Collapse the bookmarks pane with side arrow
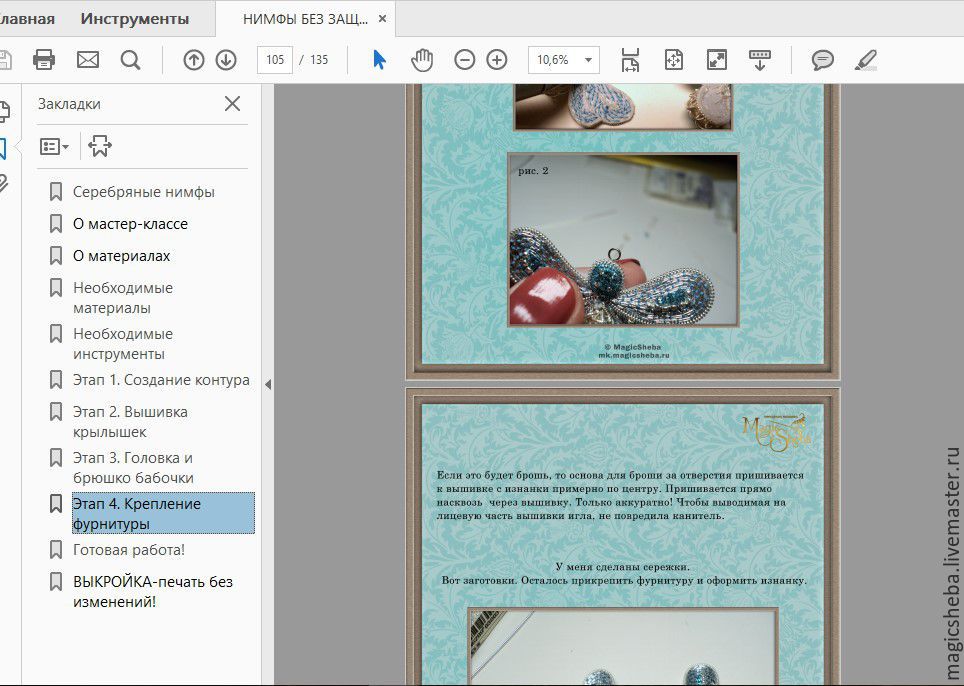The width and height of the screenshot is (964, 686). [x=268, y=385]
